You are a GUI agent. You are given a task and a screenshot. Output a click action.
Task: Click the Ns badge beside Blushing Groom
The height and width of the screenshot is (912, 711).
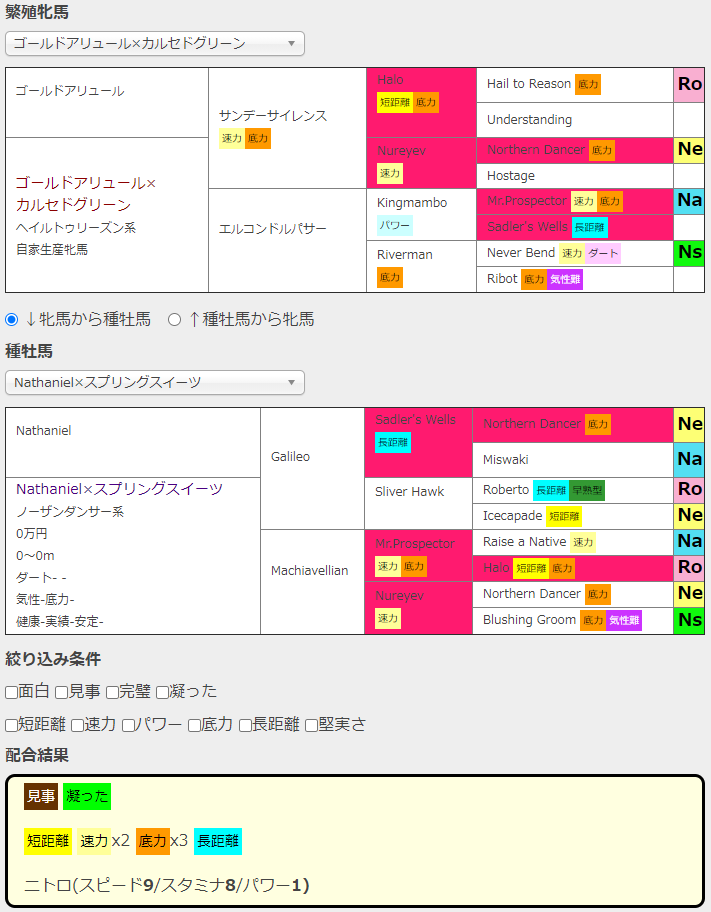pyautogui.click(x=689, y=620)
